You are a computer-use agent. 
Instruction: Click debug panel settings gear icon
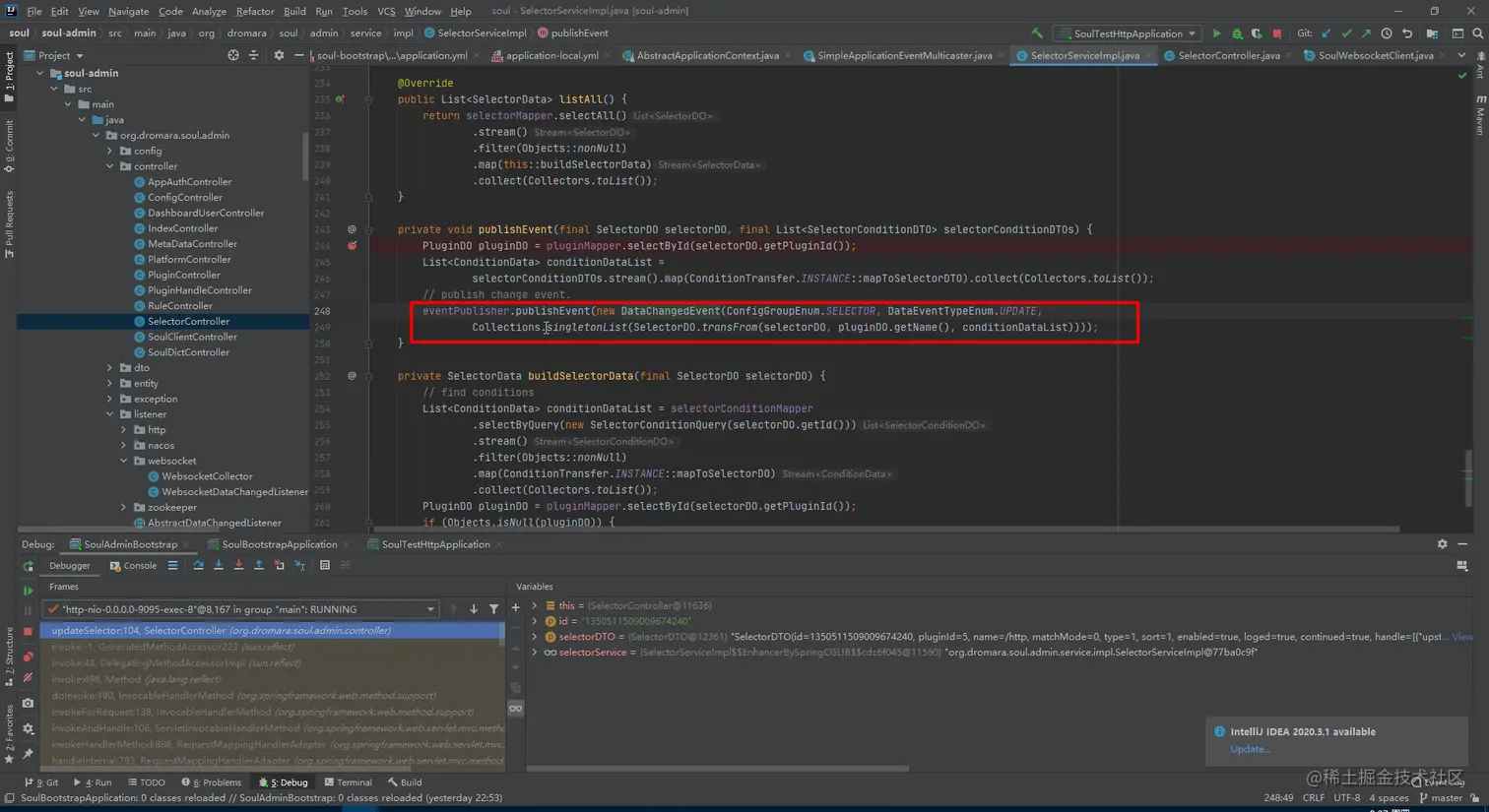1442,544
